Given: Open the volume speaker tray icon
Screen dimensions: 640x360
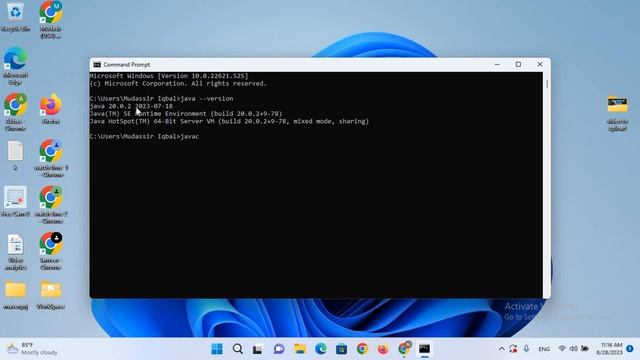Looking at the screenshot, I should (573, 349).
